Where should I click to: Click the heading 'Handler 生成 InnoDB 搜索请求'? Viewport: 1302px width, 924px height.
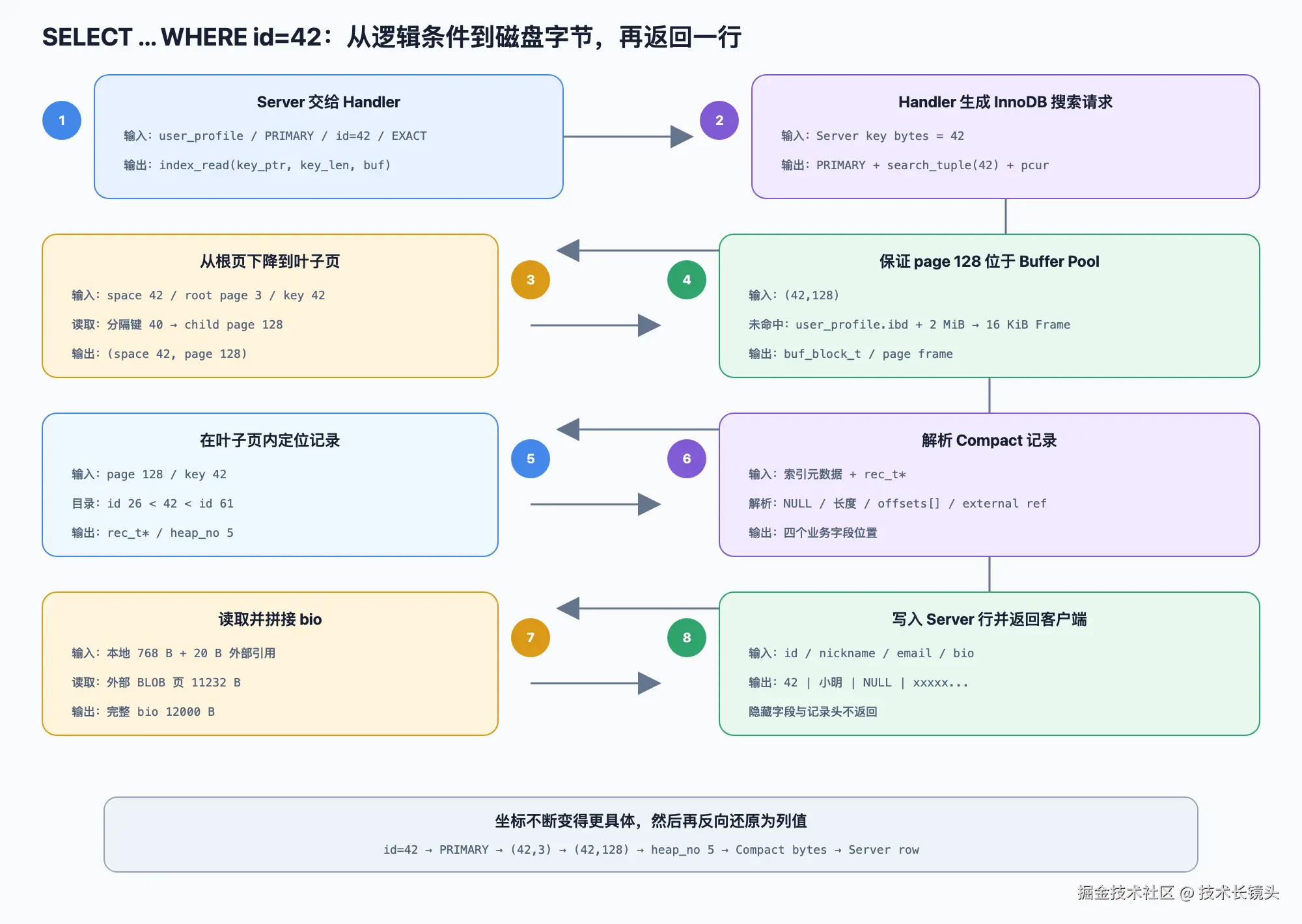coord(1005,102)
